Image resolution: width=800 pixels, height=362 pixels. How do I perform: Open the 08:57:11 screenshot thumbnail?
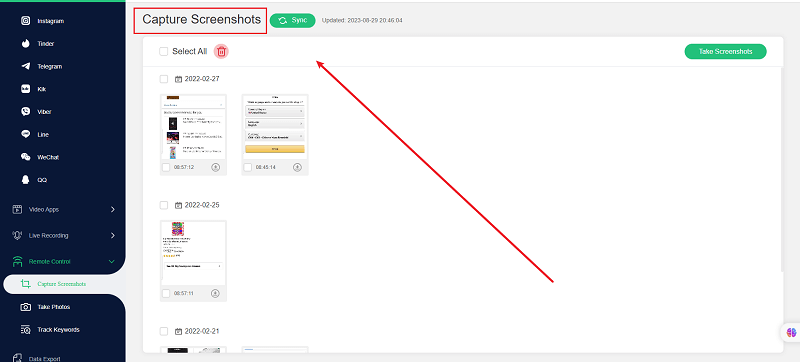coord(193,253)
